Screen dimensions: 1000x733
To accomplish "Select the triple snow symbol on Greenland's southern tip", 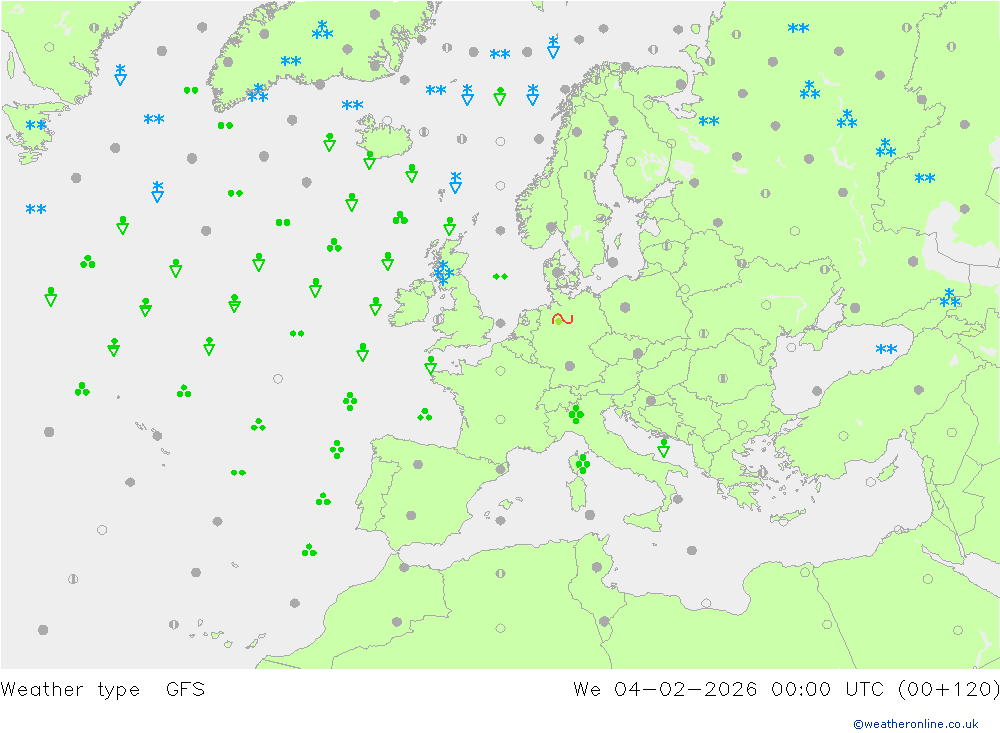I will 258,93.
